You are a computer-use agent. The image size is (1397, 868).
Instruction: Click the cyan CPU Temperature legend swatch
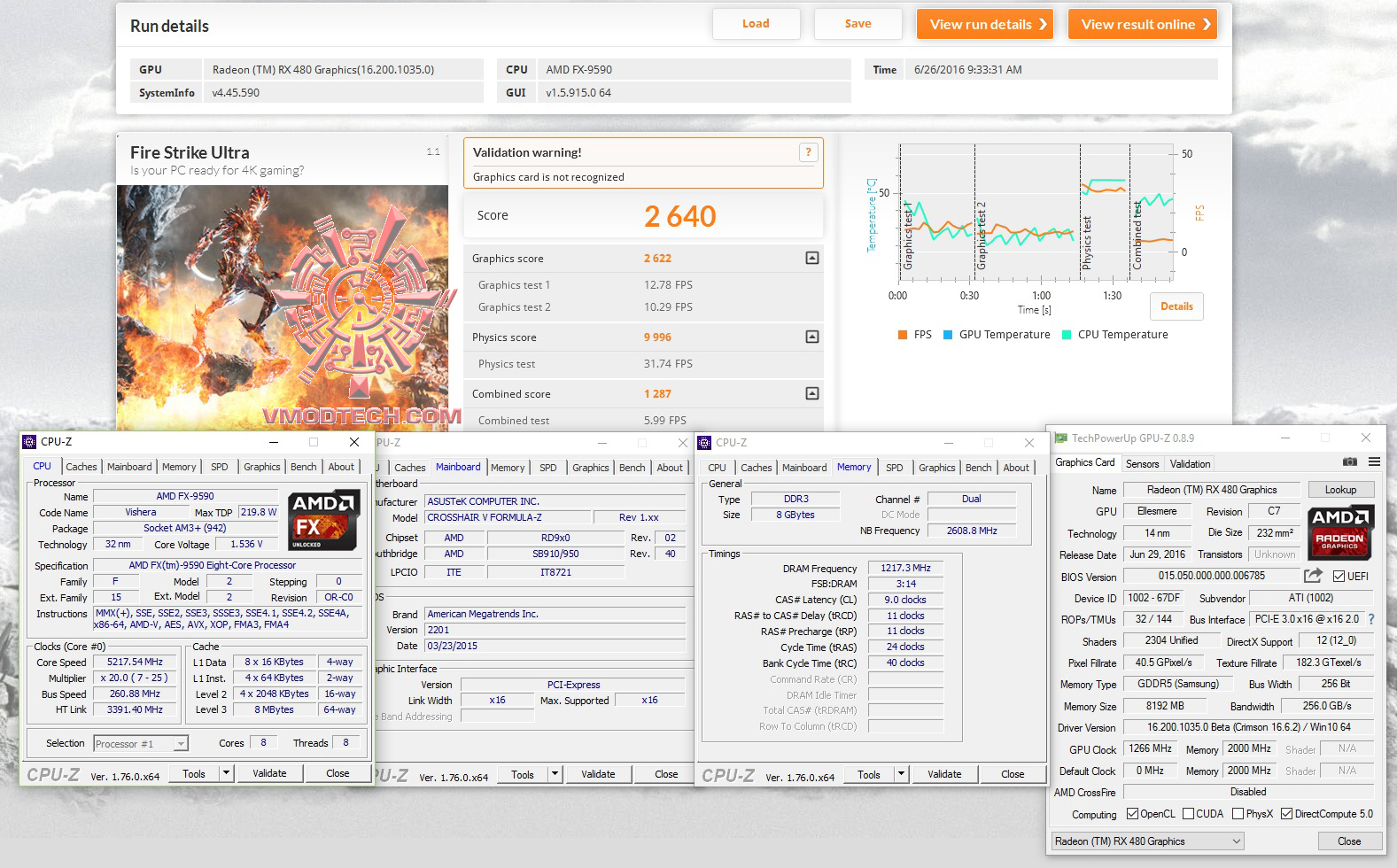1067,335
